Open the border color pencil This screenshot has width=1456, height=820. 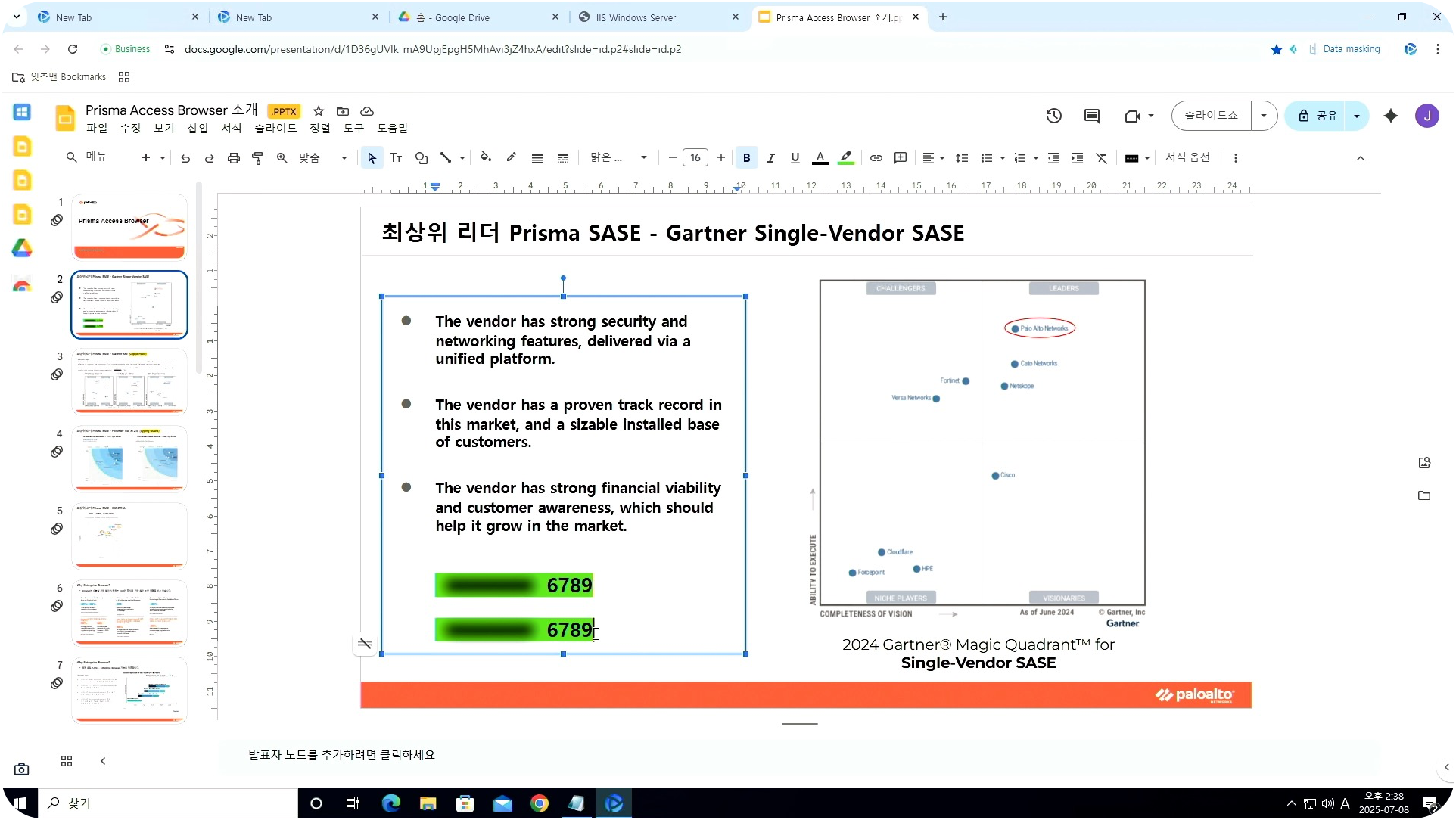point(512,157)
